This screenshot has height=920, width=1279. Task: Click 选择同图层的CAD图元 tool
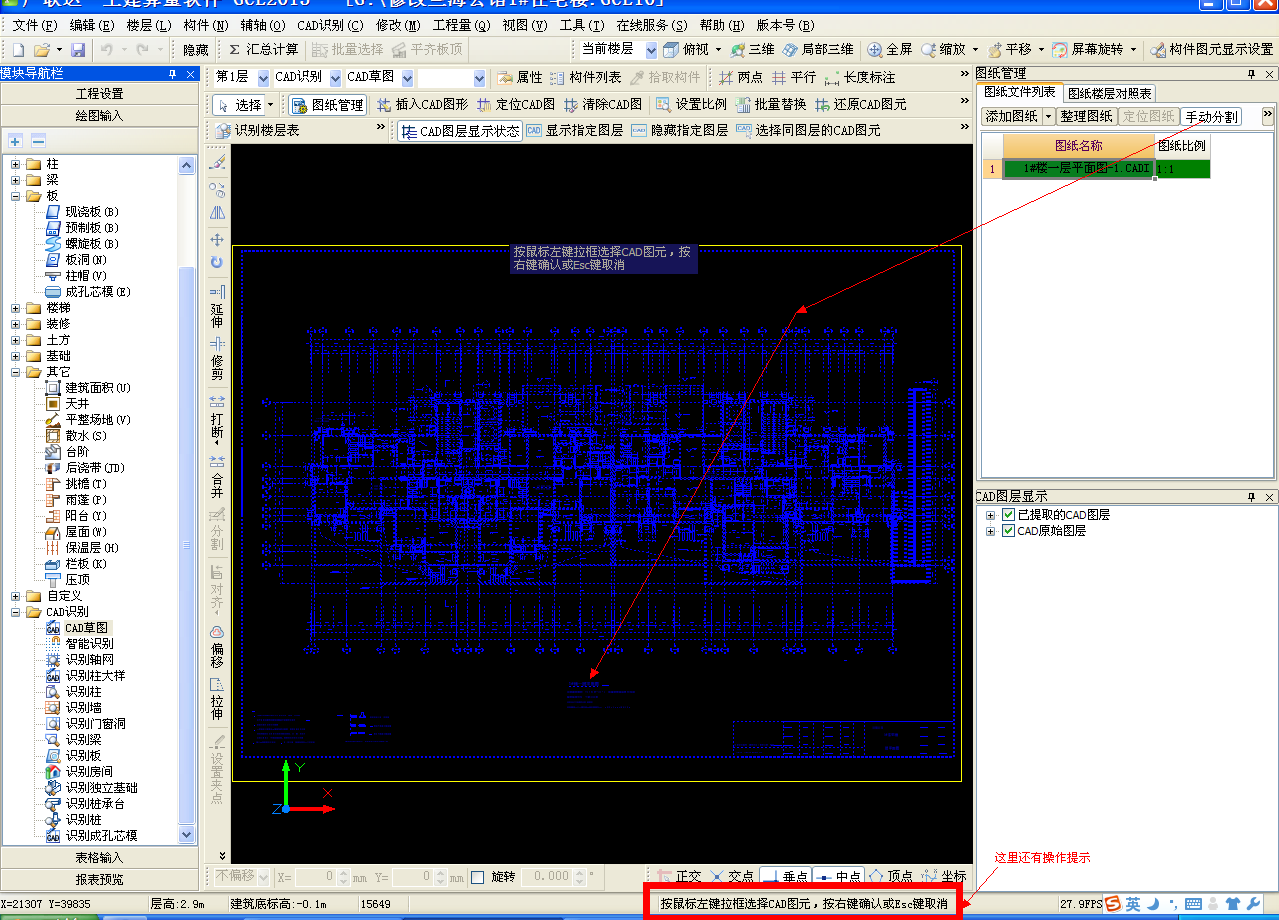pyautogui.click(x=808, y=131)
